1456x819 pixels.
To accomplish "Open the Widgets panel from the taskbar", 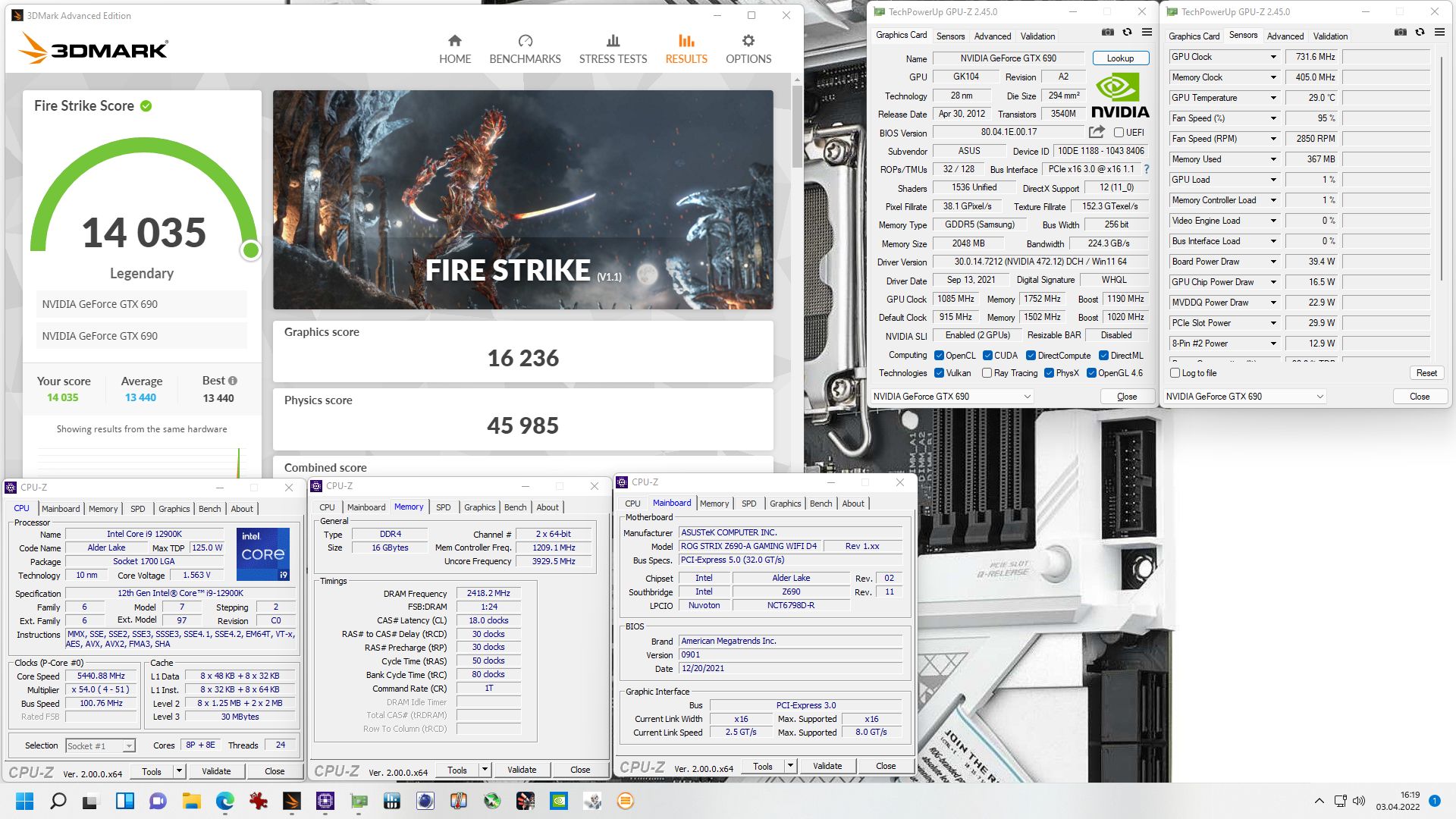I will click(x=124, y=801).
